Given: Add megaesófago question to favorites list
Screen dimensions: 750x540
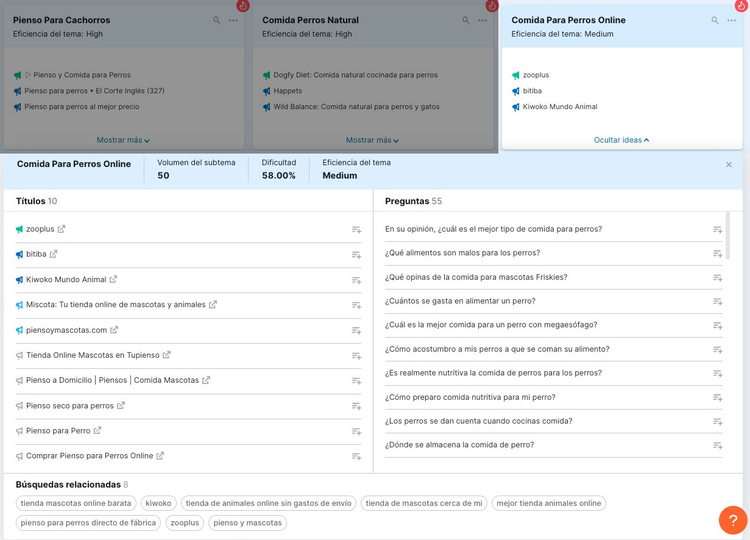Looking at the screenshot, I should pos(717,326).
